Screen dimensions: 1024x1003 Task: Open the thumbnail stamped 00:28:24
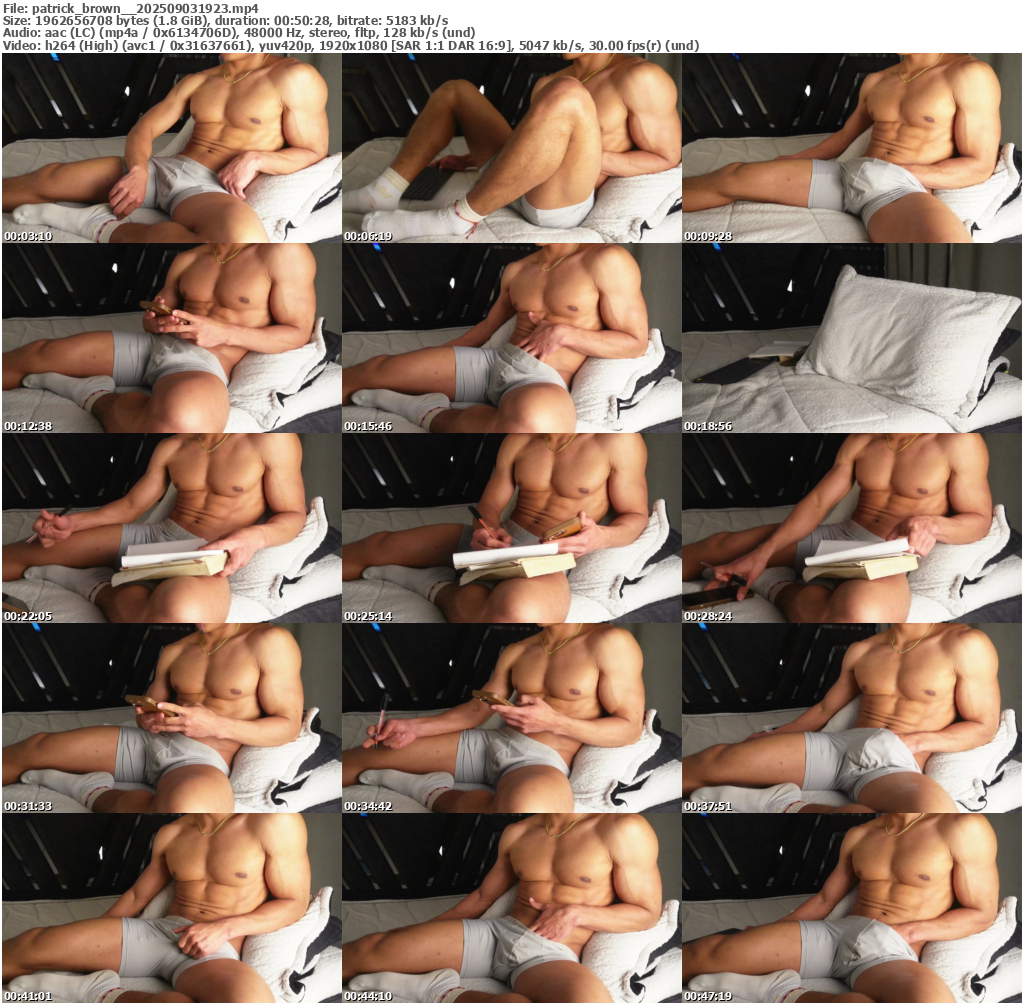[x=852, y=528]
